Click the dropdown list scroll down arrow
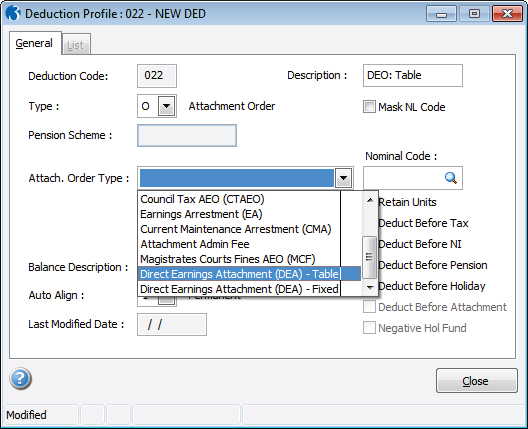Screen dimensions: 528x429 pyautogui.click(x=370, y=288)
